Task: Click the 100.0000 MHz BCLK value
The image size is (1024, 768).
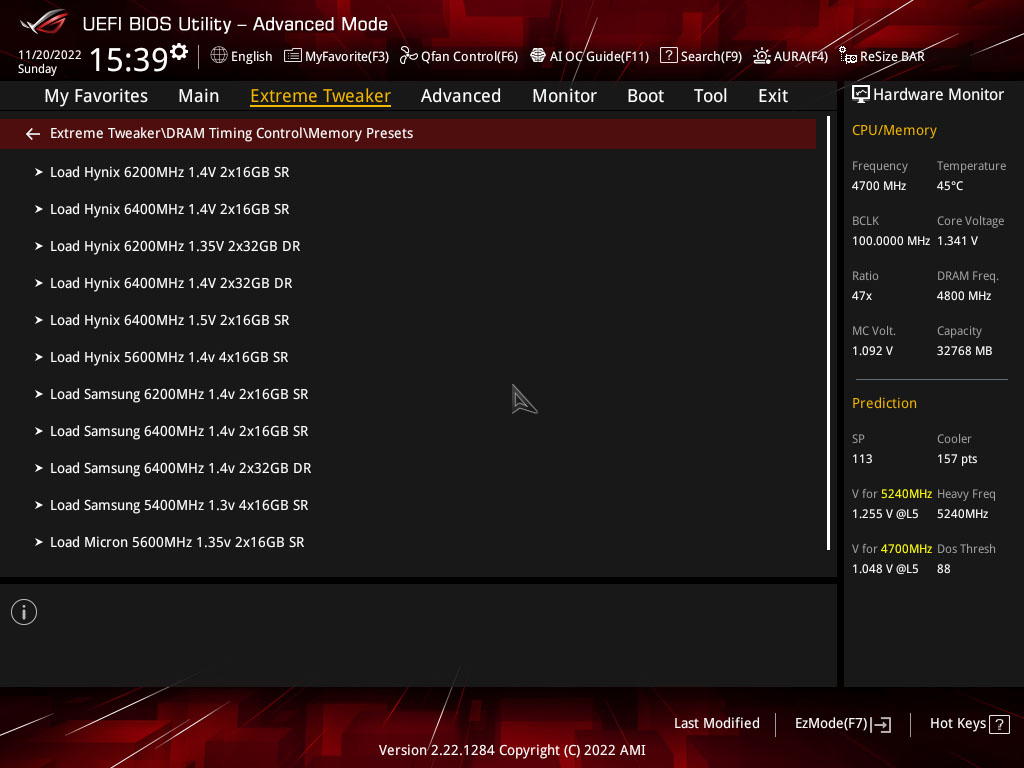Action: [x=890, y=241]
